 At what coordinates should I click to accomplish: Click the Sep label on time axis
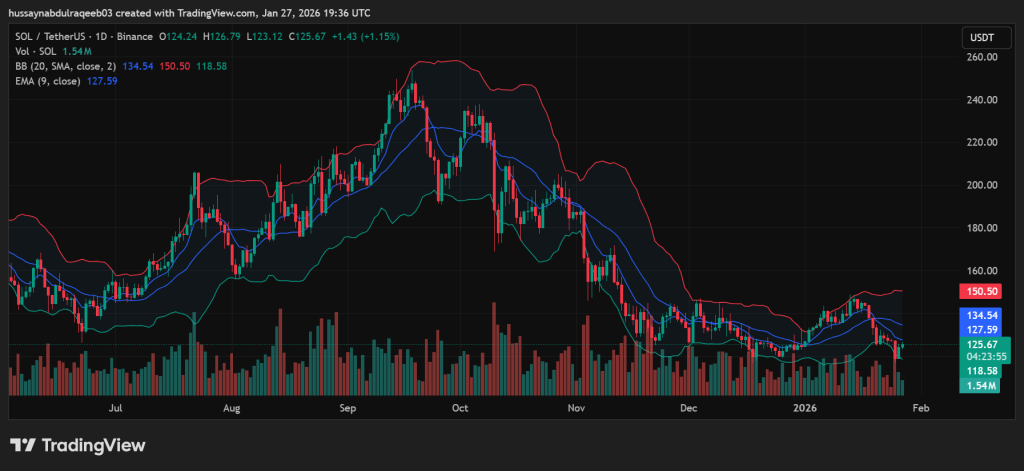coord(348,408)
